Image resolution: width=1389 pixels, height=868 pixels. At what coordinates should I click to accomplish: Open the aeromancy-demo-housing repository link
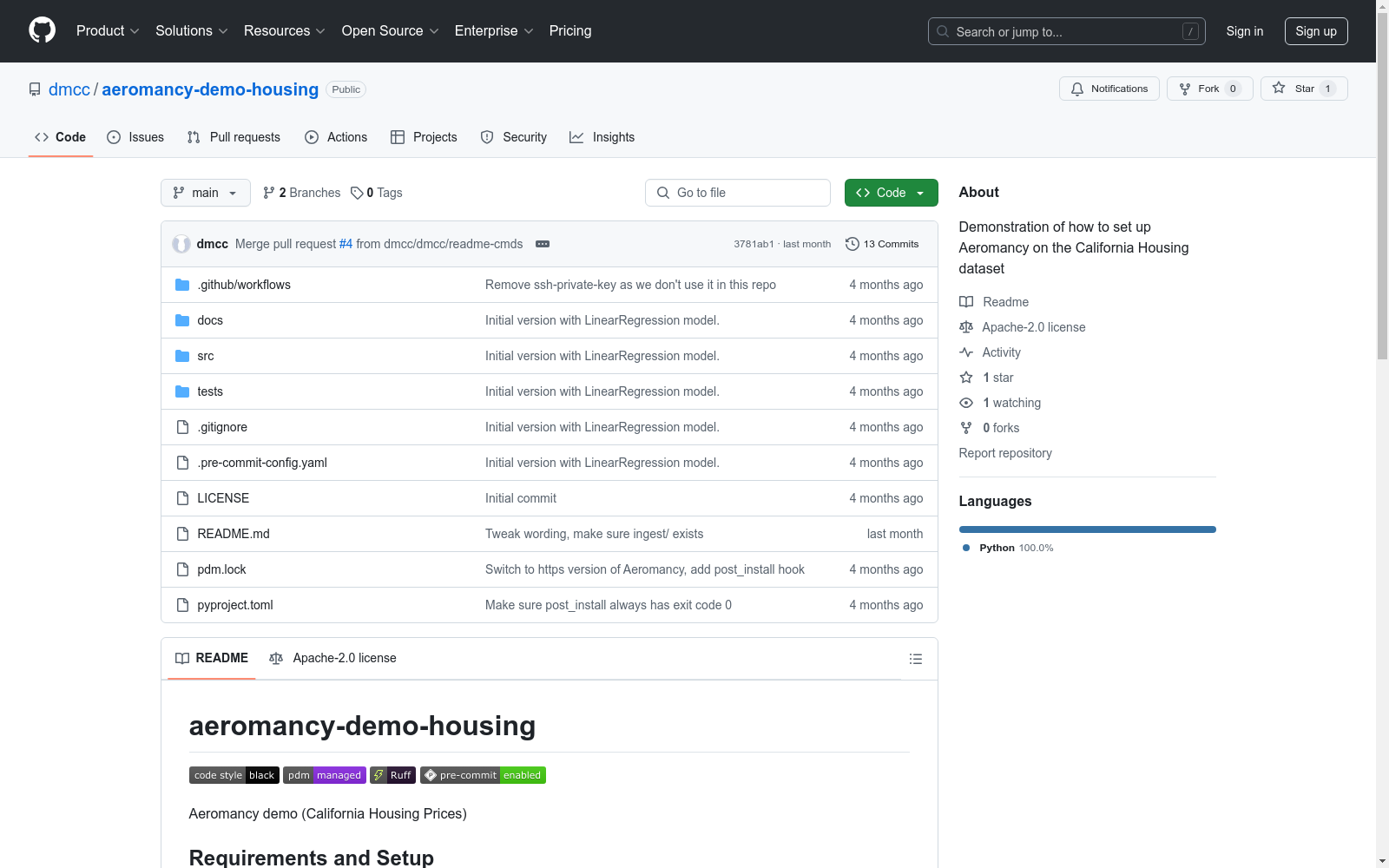[210, 89]
